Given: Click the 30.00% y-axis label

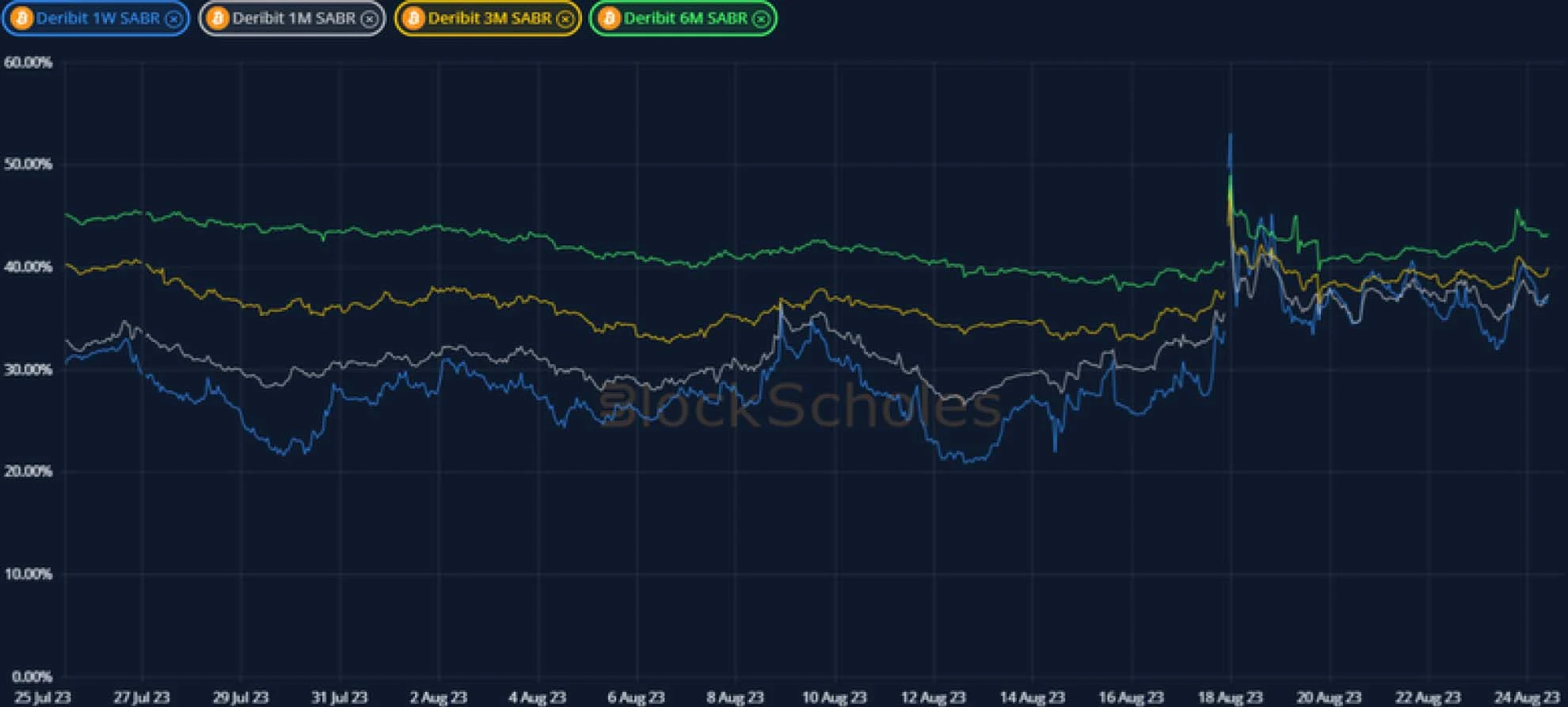Looking at the screenshot, I should coord(28,369).
